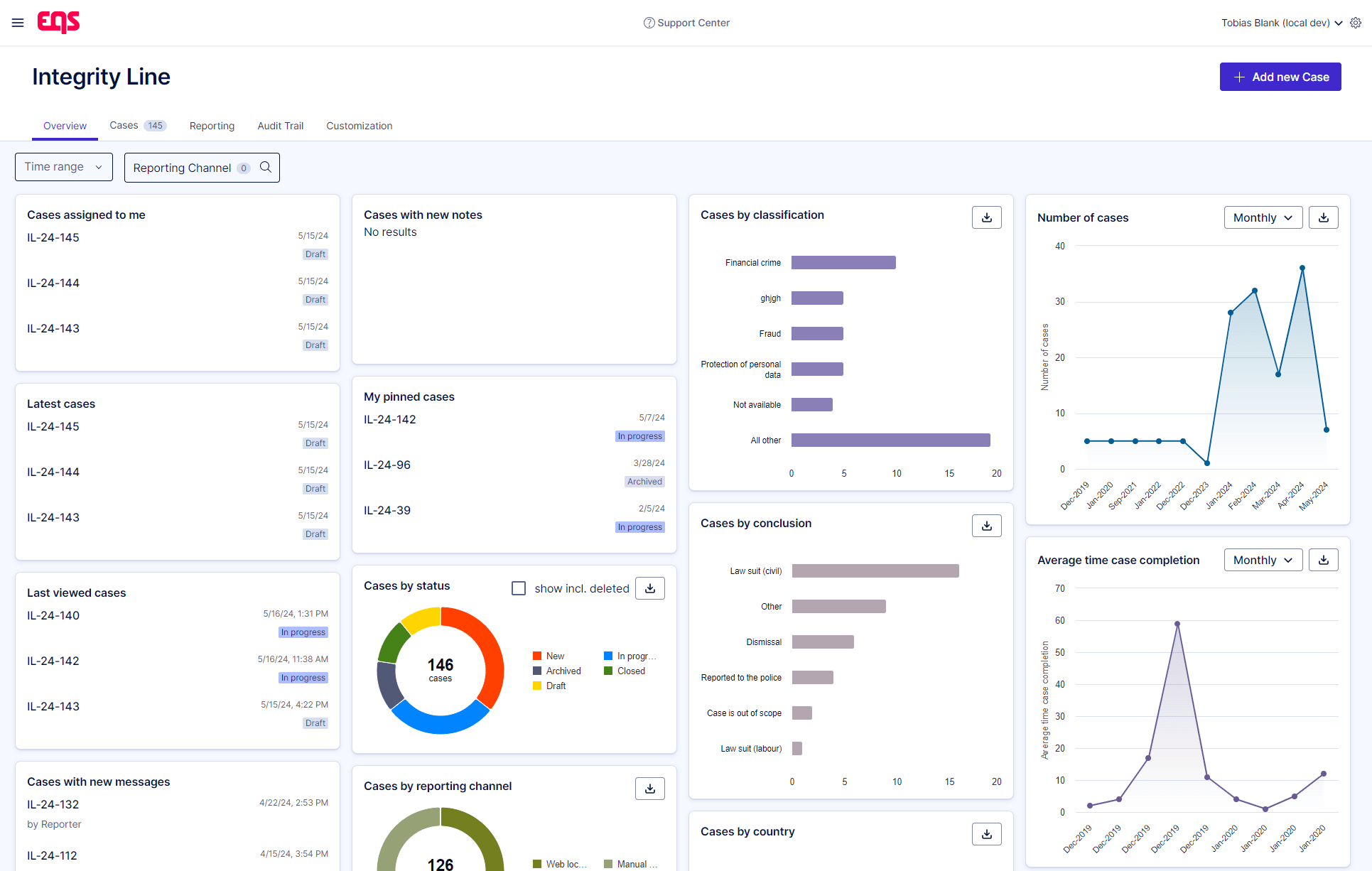This screenshot has width=1372, height=871.
Task: Open the settings gear icon
Action: [1356, 22]
